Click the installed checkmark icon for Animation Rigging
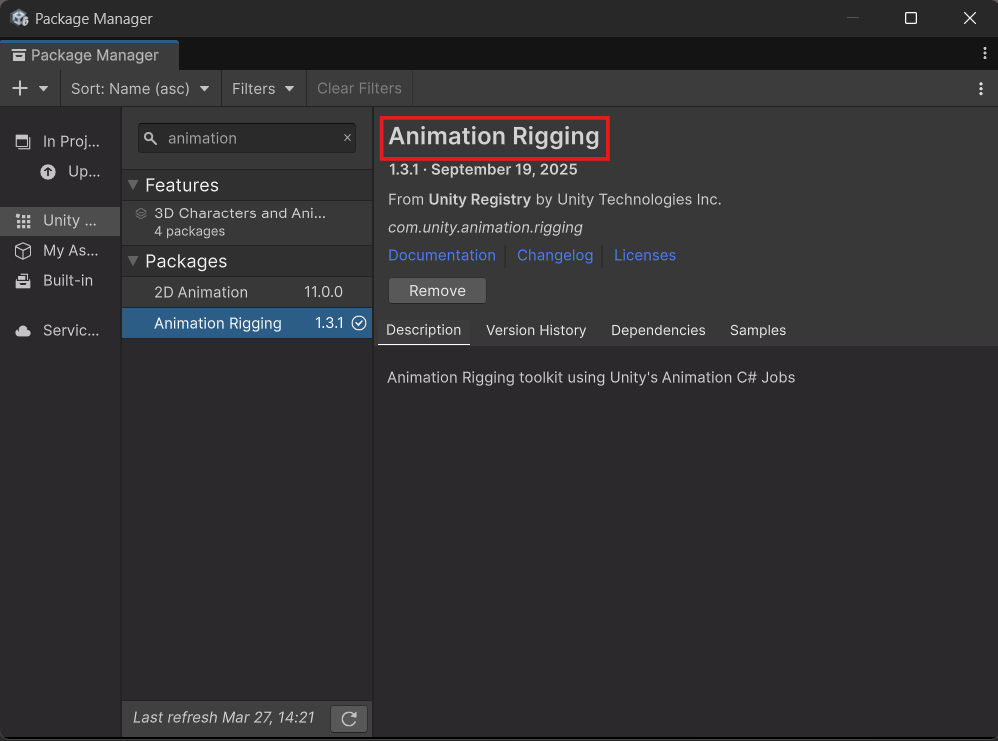The width and height of the screenshot is (998, 741). [359, 323]
